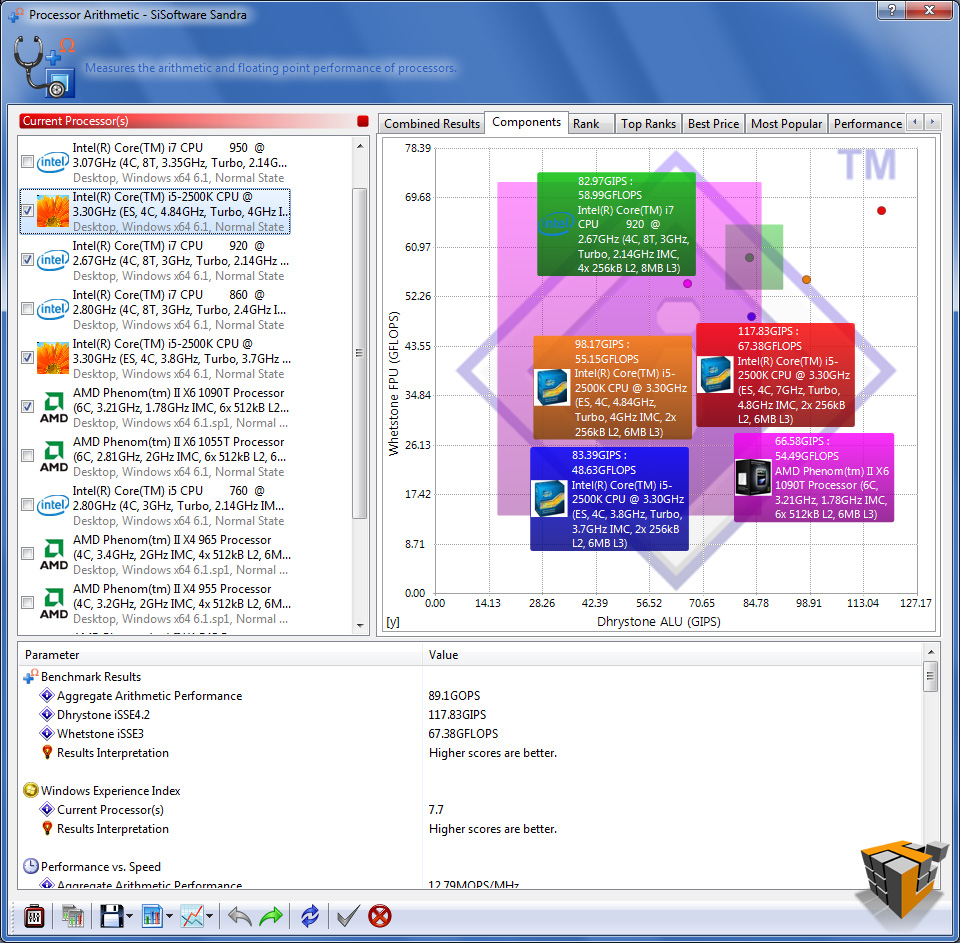Open the Top Ranks tab
Viewport: 960px width, 943px height.
[x=648, y=124]
